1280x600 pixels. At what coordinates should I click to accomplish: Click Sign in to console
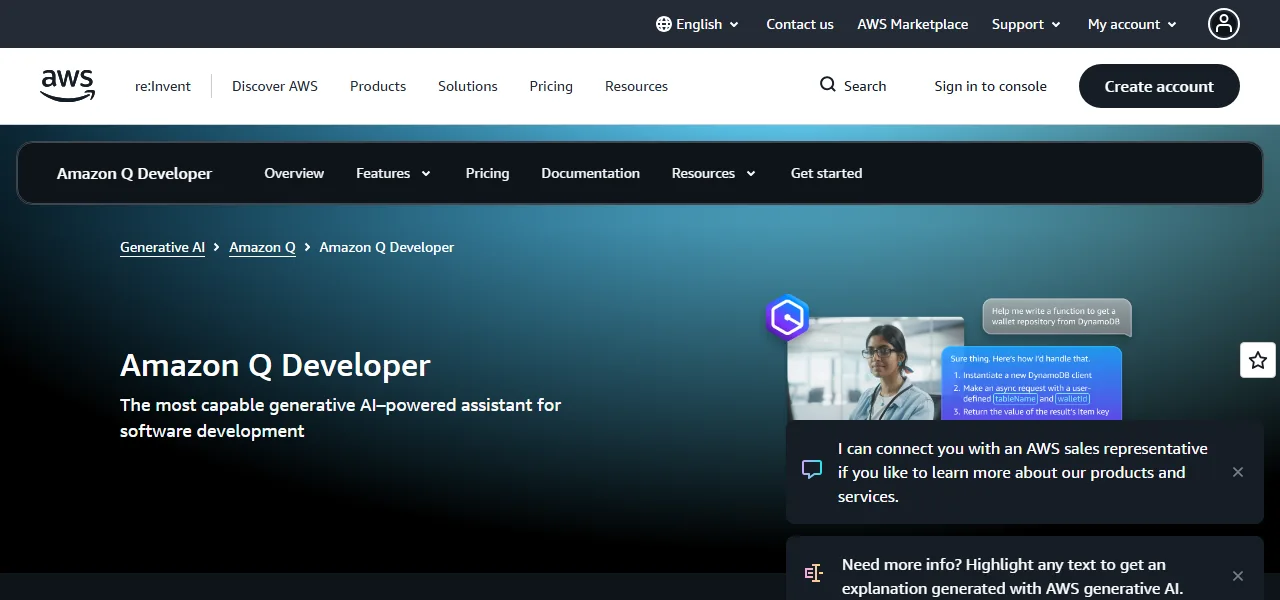click(x=990, y=86)
